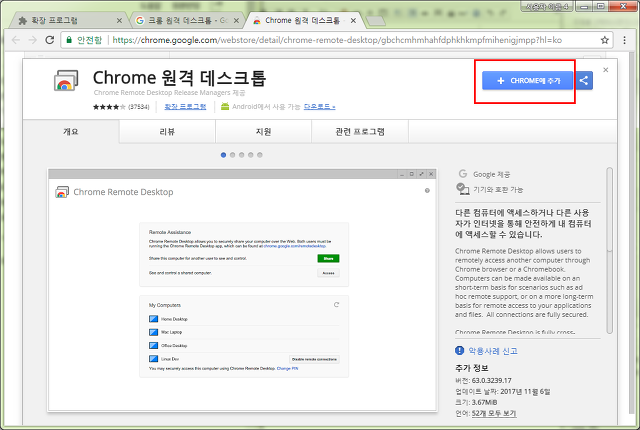Open the 지원 tab
Screen dimensions: 640x430
[x=263, y=131]
